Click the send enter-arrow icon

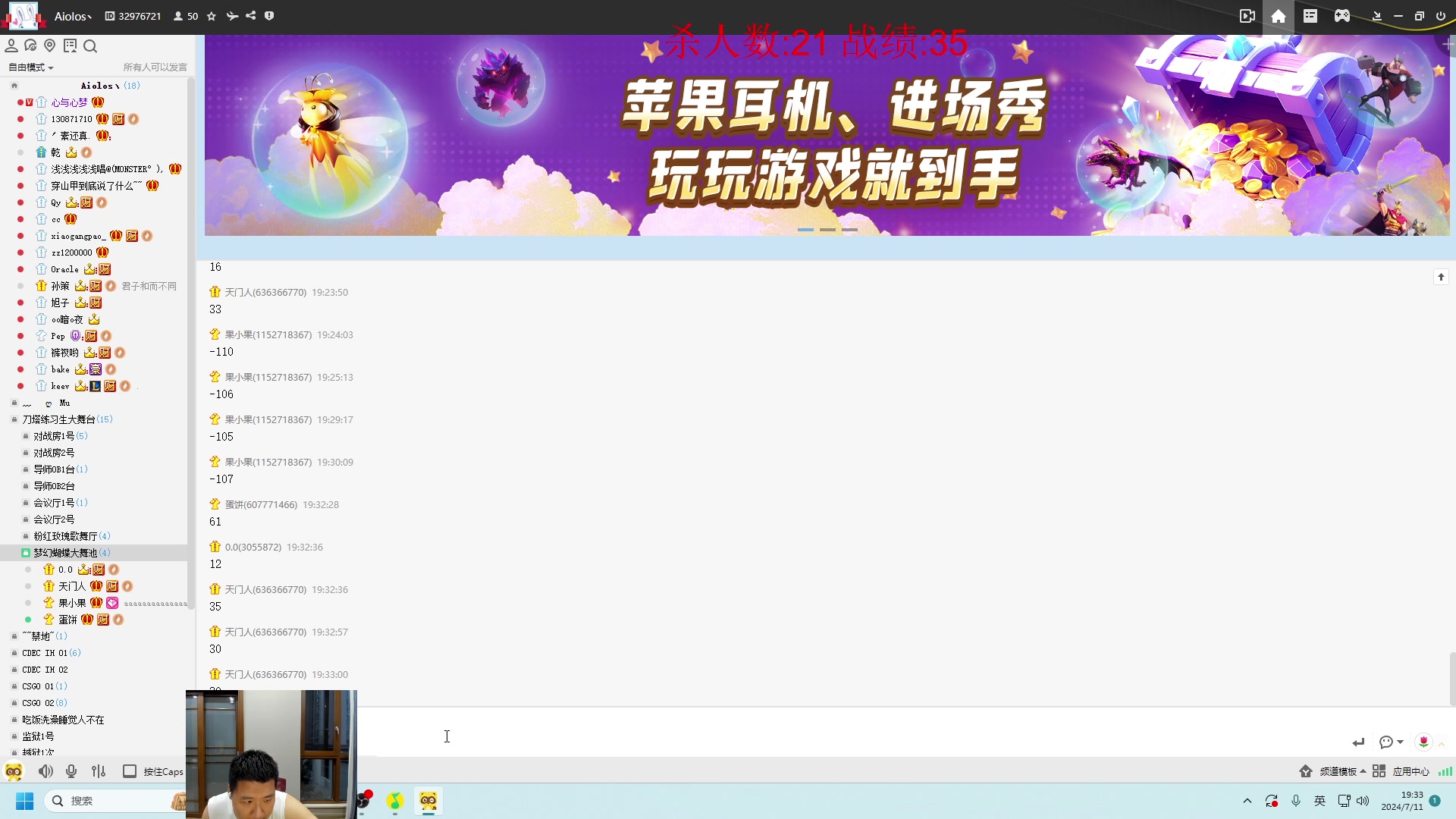click(x=1358, y=742)
